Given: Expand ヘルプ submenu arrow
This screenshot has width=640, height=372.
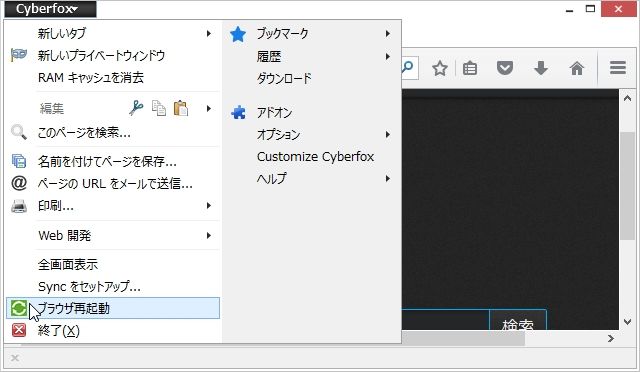Looking at the screenshot, I should (387, 178).
